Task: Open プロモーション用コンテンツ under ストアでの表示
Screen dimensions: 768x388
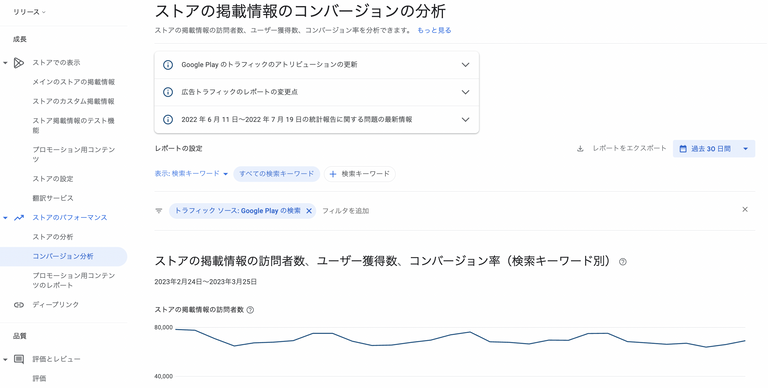Action: point(74,154)
